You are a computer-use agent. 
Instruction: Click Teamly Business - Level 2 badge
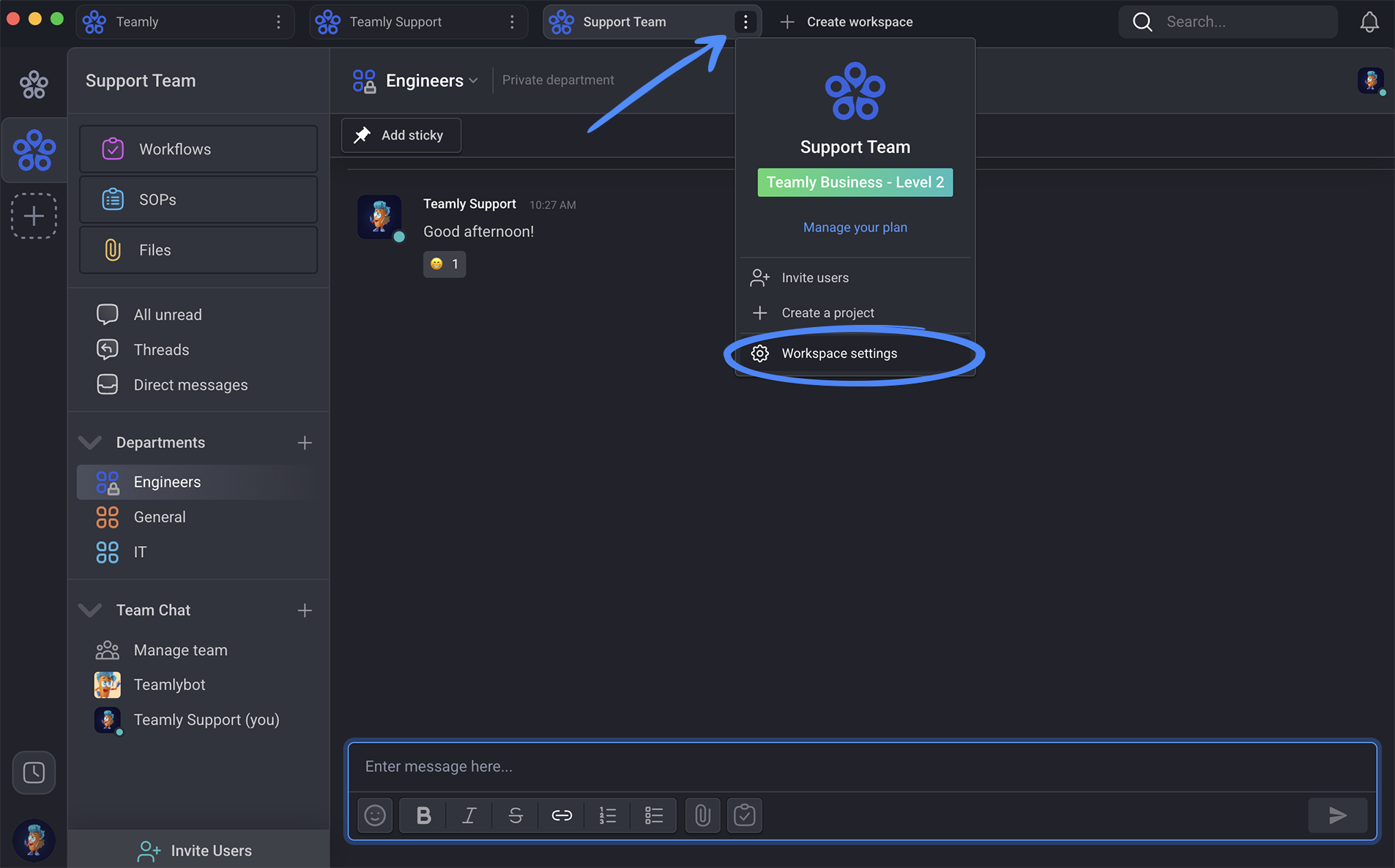click(x=855, y=182)
